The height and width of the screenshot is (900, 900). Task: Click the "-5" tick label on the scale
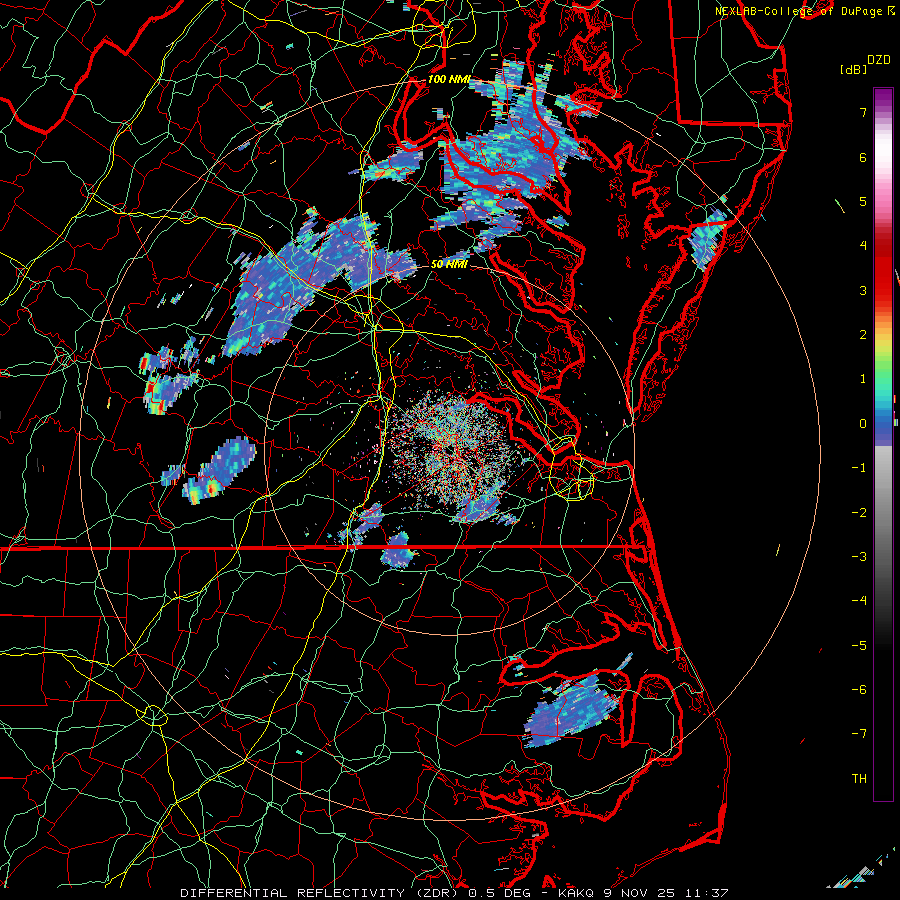[859, 646]
